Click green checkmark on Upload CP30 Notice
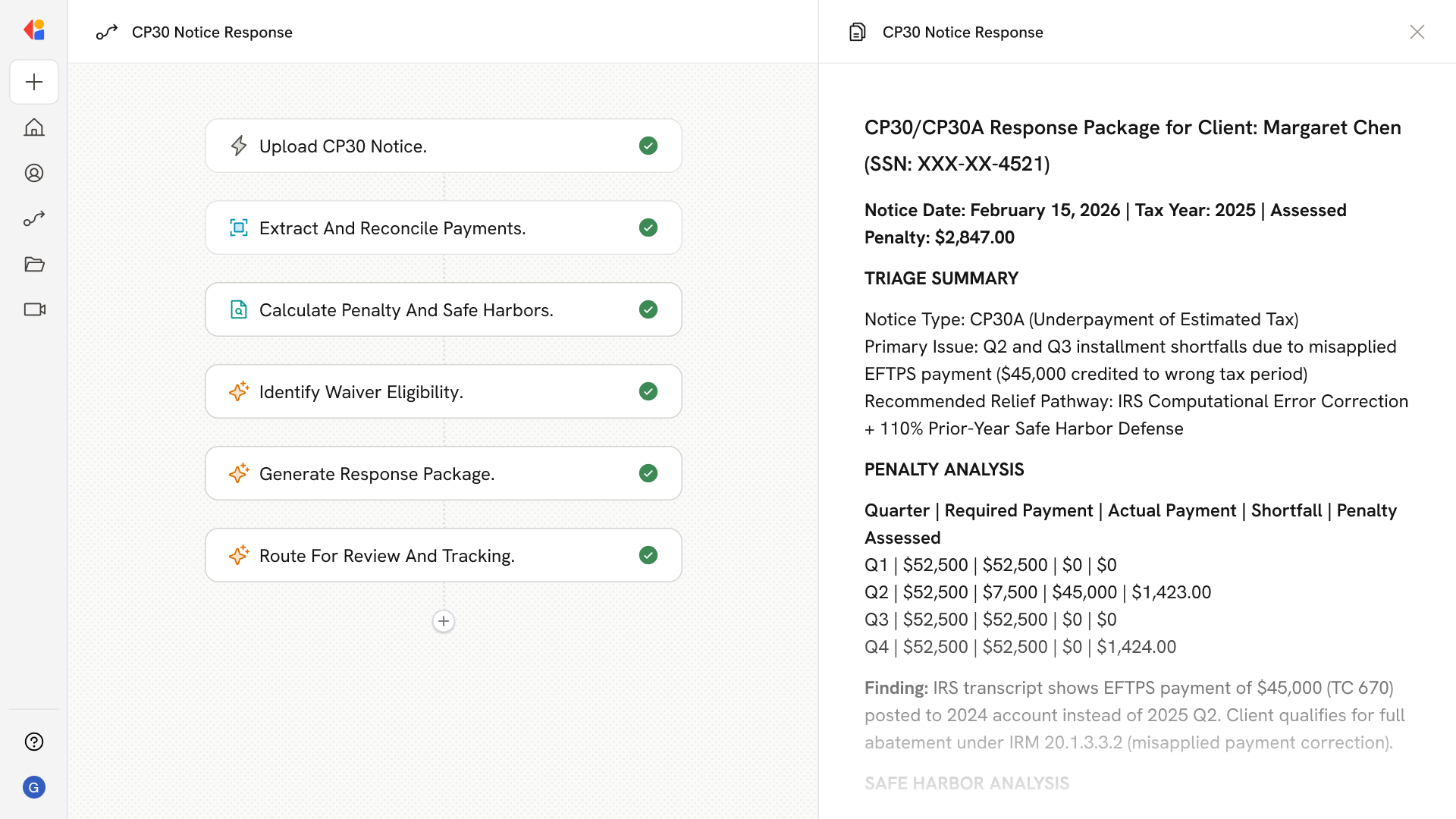The image size is (1456, 819). click(648, 146)
